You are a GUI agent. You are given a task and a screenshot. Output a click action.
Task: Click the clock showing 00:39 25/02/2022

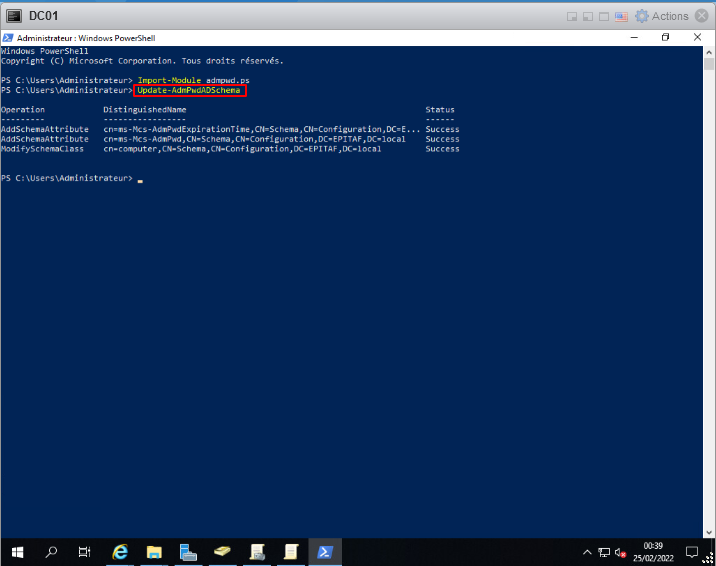pyautogui.click(x=653, y=551)
